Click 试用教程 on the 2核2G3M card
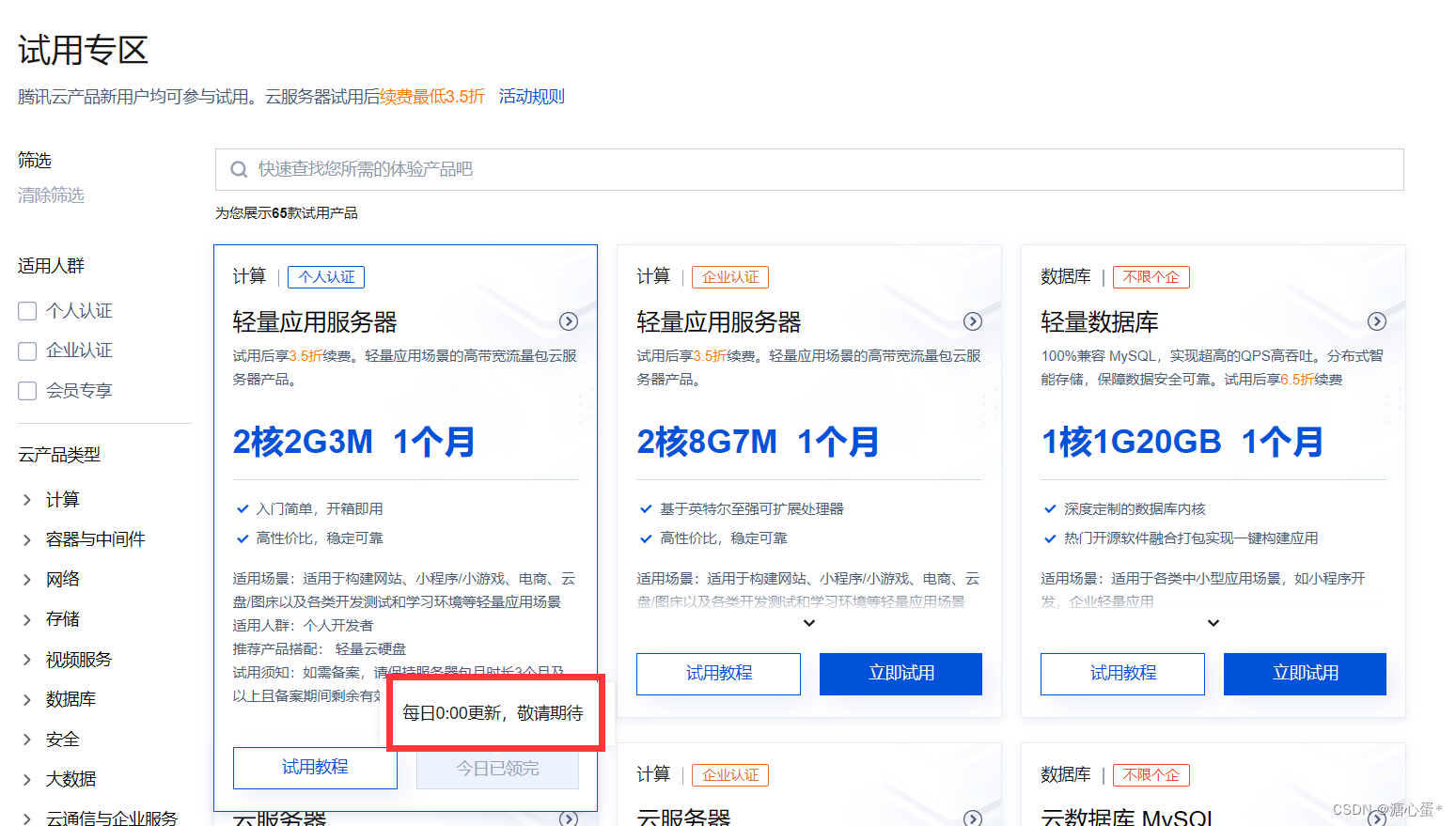 coord(315,768)
